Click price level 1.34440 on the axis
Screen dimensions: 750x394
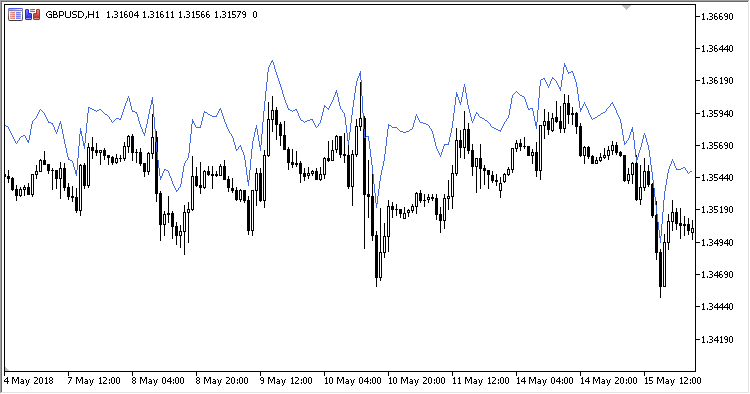coord(717,306)
